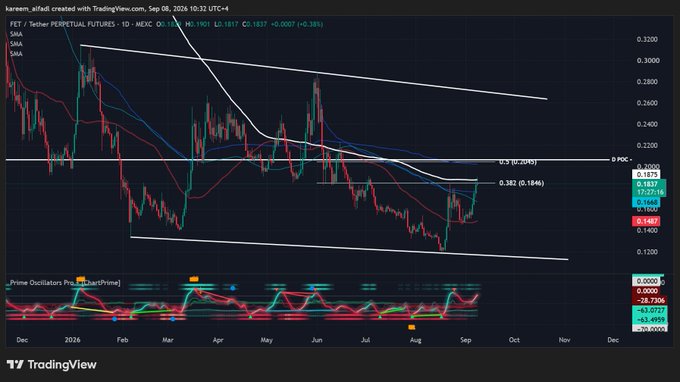
Task: Click the Mar label on time axis
Action: tap(168, 340)
